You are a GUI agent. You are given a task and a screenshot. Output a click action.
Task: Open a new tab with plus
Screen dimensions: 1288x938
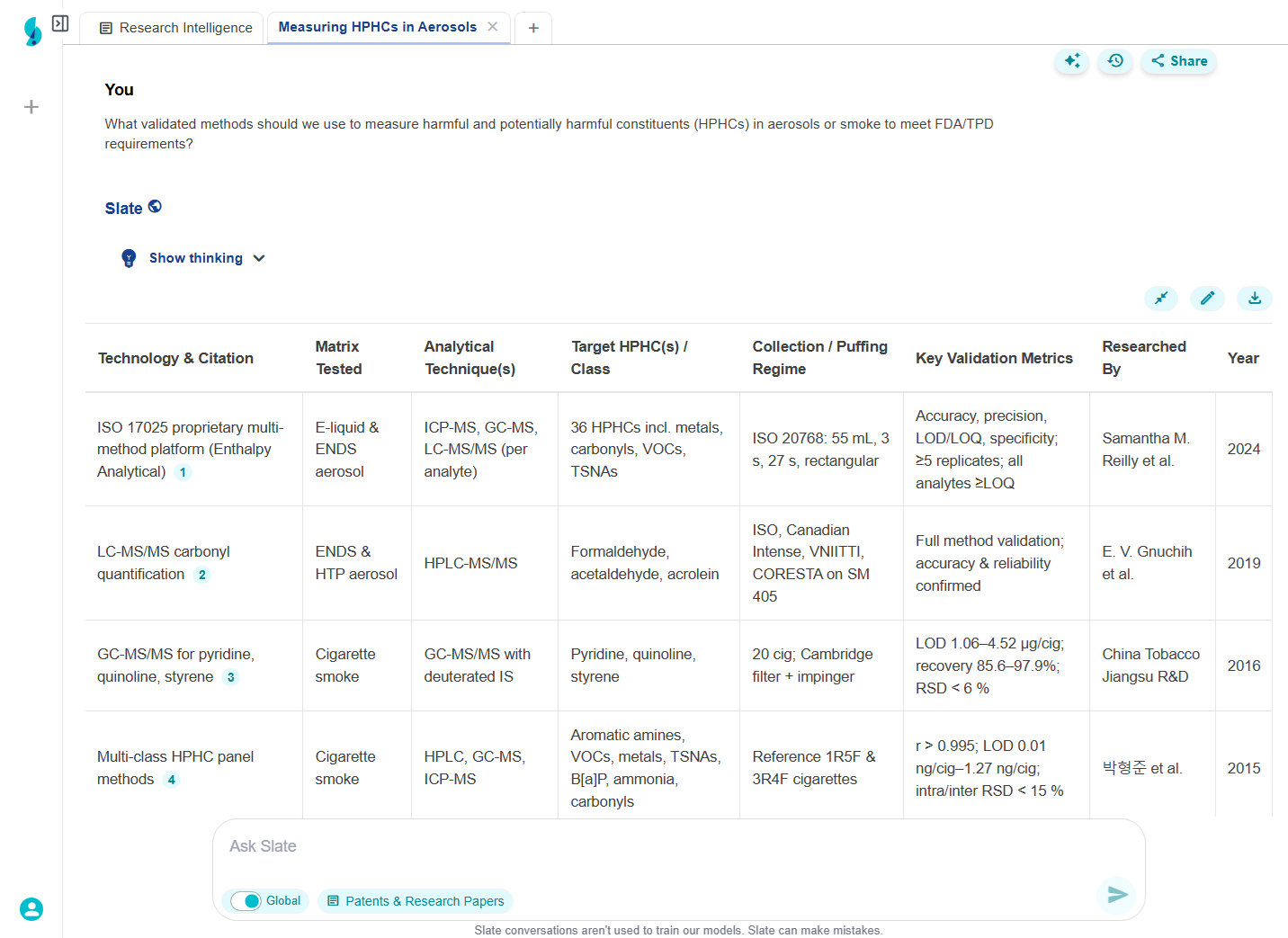coord(533,28)
